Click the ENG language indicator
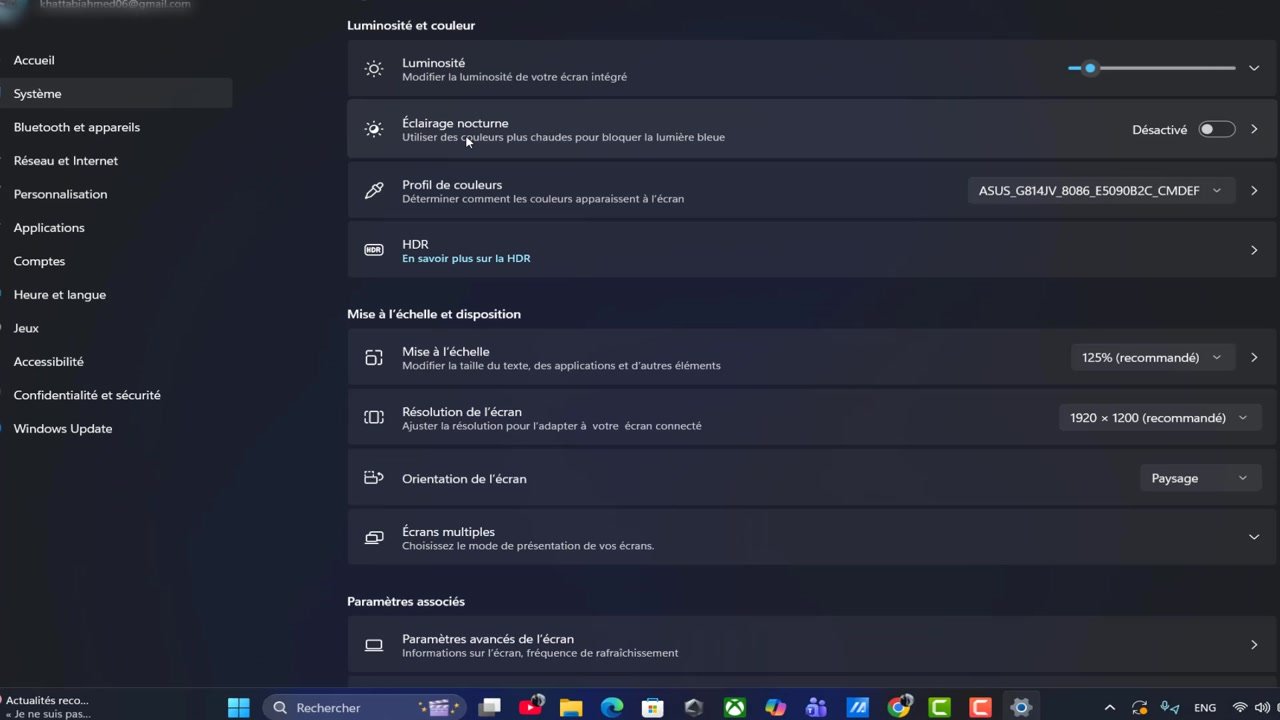Viewport: 1280px width, 720px height. coord(1205,708)
